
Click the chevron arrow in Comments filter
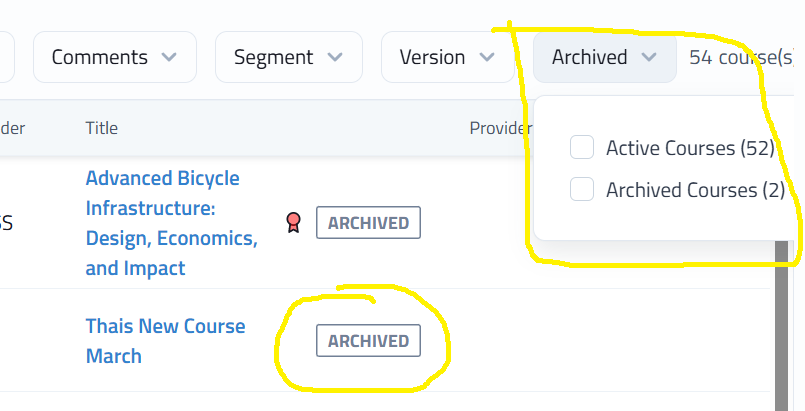[x=170, y=58]
